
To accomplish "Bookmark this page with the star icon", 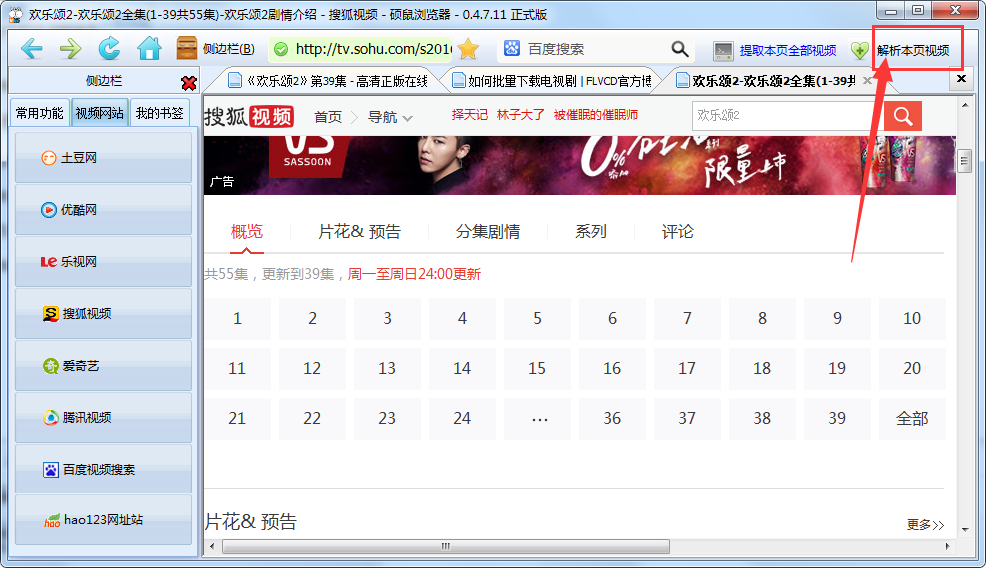I will click(468, 48).
